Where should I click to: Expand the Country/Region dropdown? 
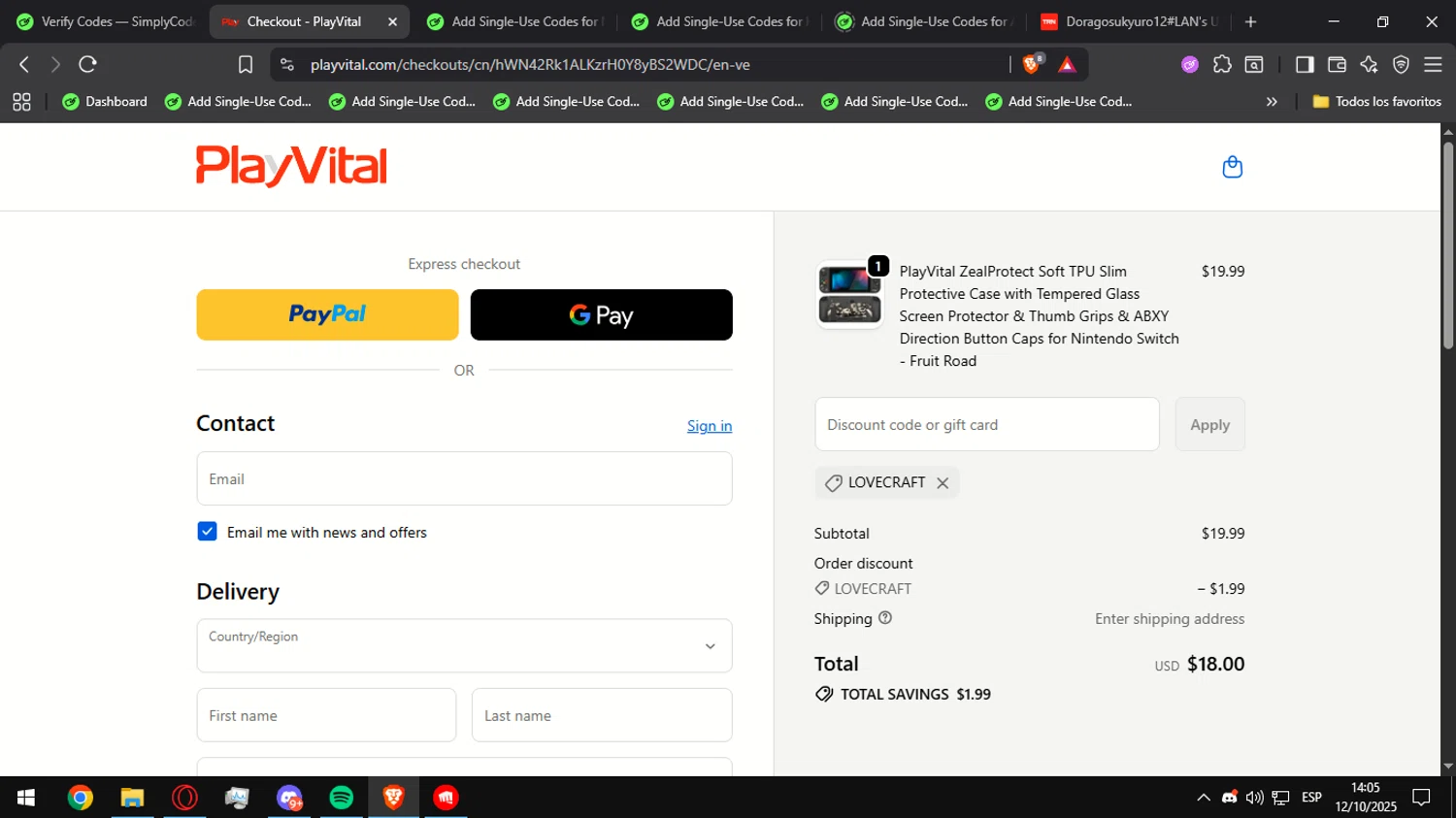pyautogui.click(x=464, y=645)
